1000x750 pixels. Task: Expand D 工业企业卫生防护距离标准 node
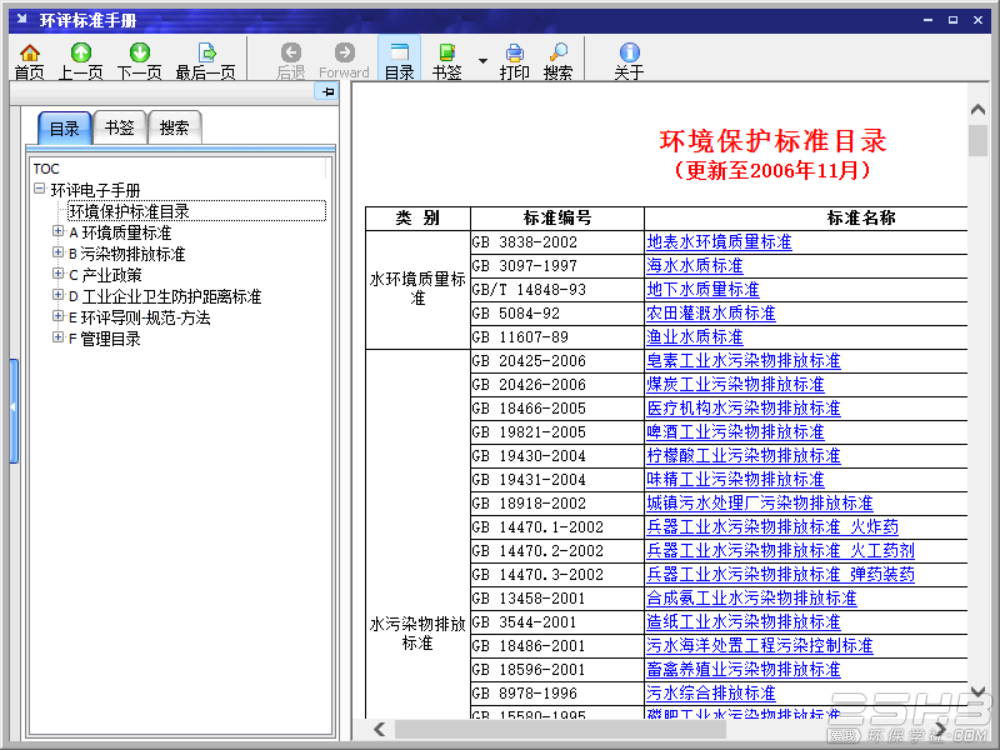tap(58, 295)
